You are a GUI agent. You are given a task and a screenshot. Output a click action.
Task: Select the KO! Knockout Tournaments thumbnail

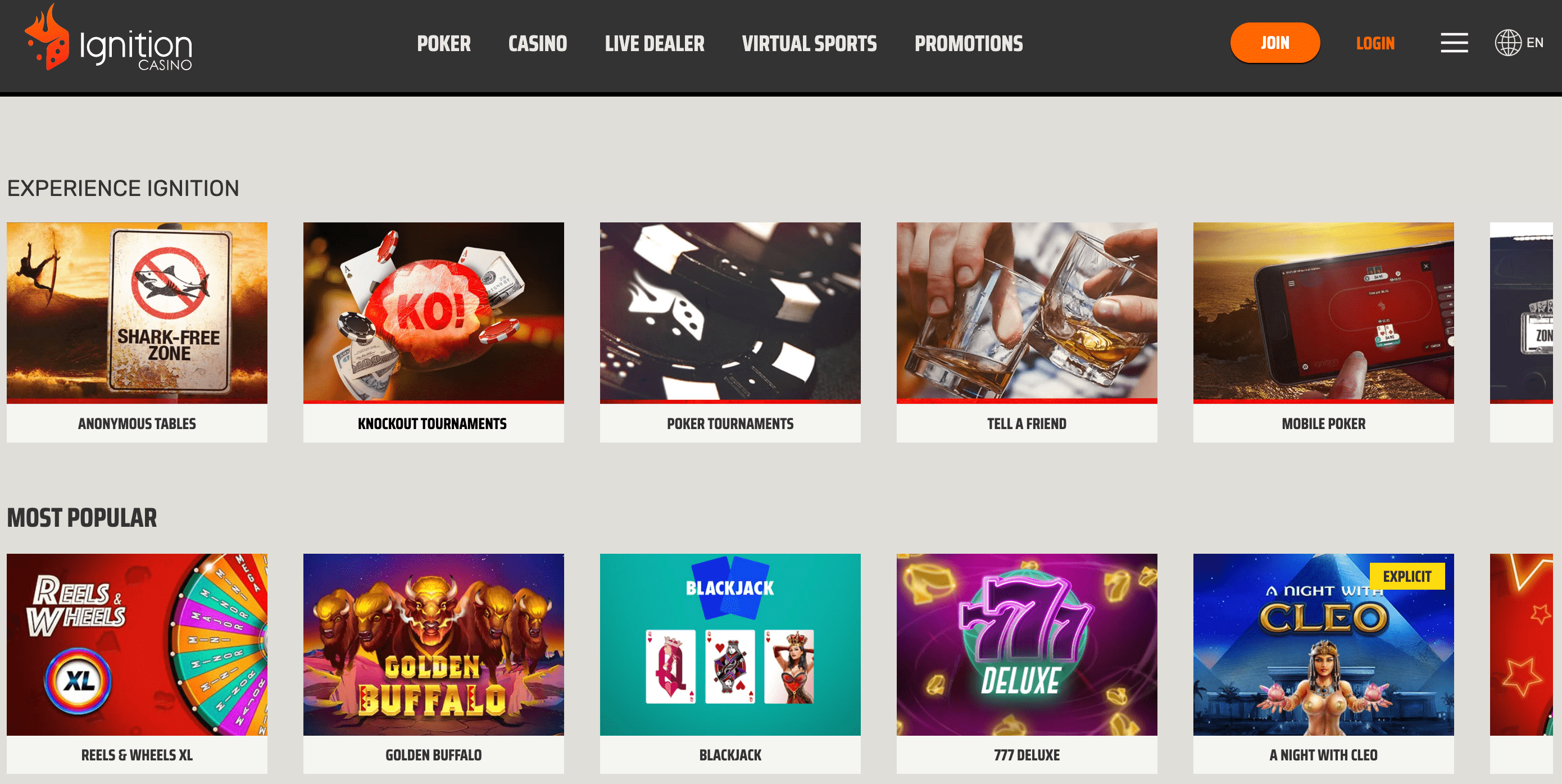tap(434, 313)
